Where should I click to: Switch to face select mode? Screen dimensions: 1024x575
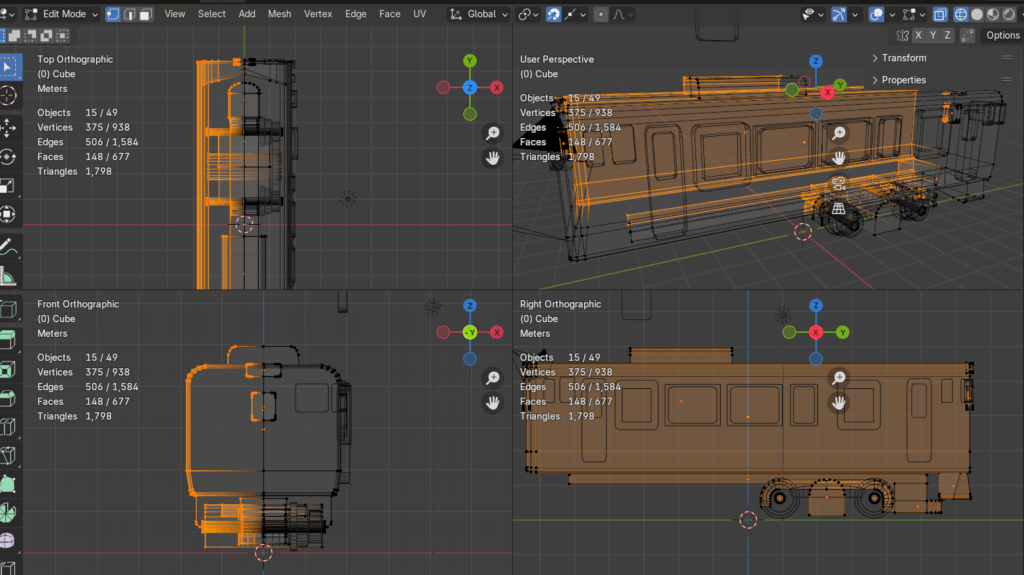(146, 14)
